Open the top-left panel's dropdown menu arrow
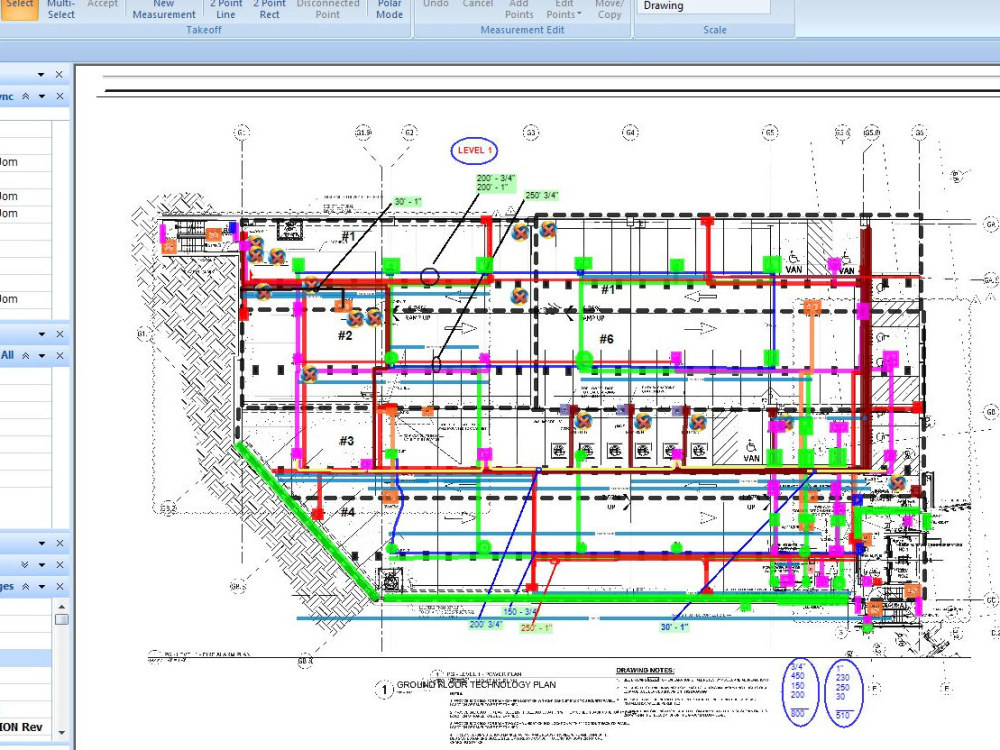Image resolution: width=1000 pixels, height=750 pixels. (x=40, y=73)
